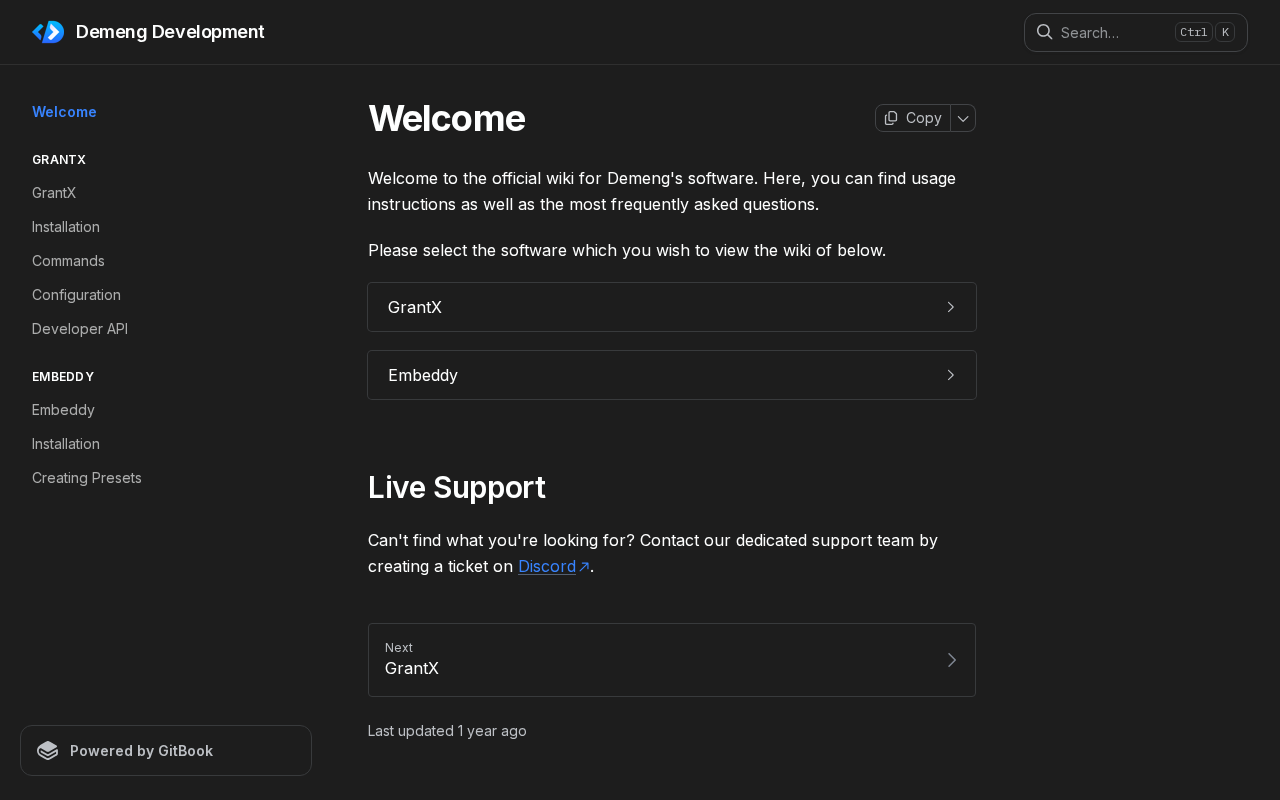Click the search magnifier icon

click(x=1044, y=32)
